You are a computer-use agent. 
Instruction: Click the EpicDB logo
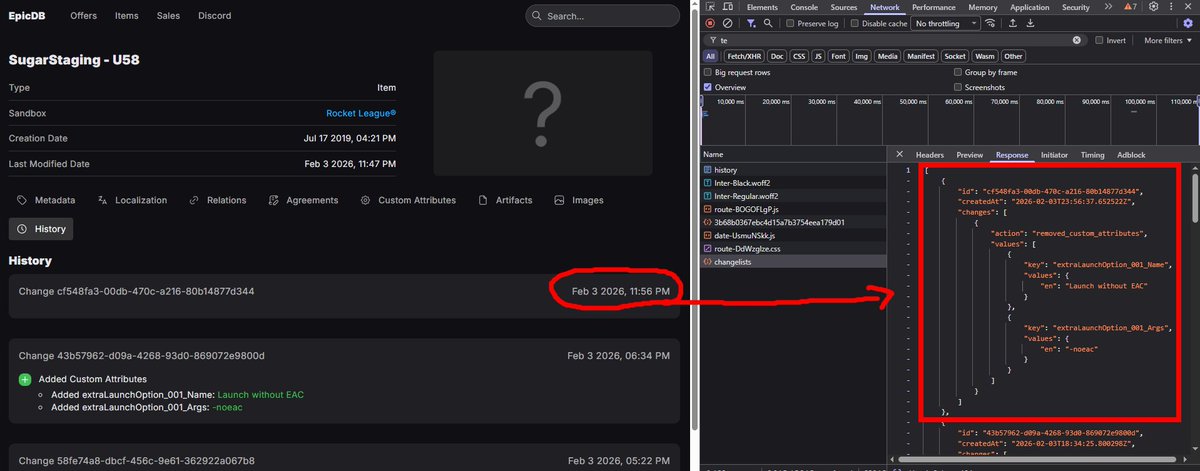point(28,16)
